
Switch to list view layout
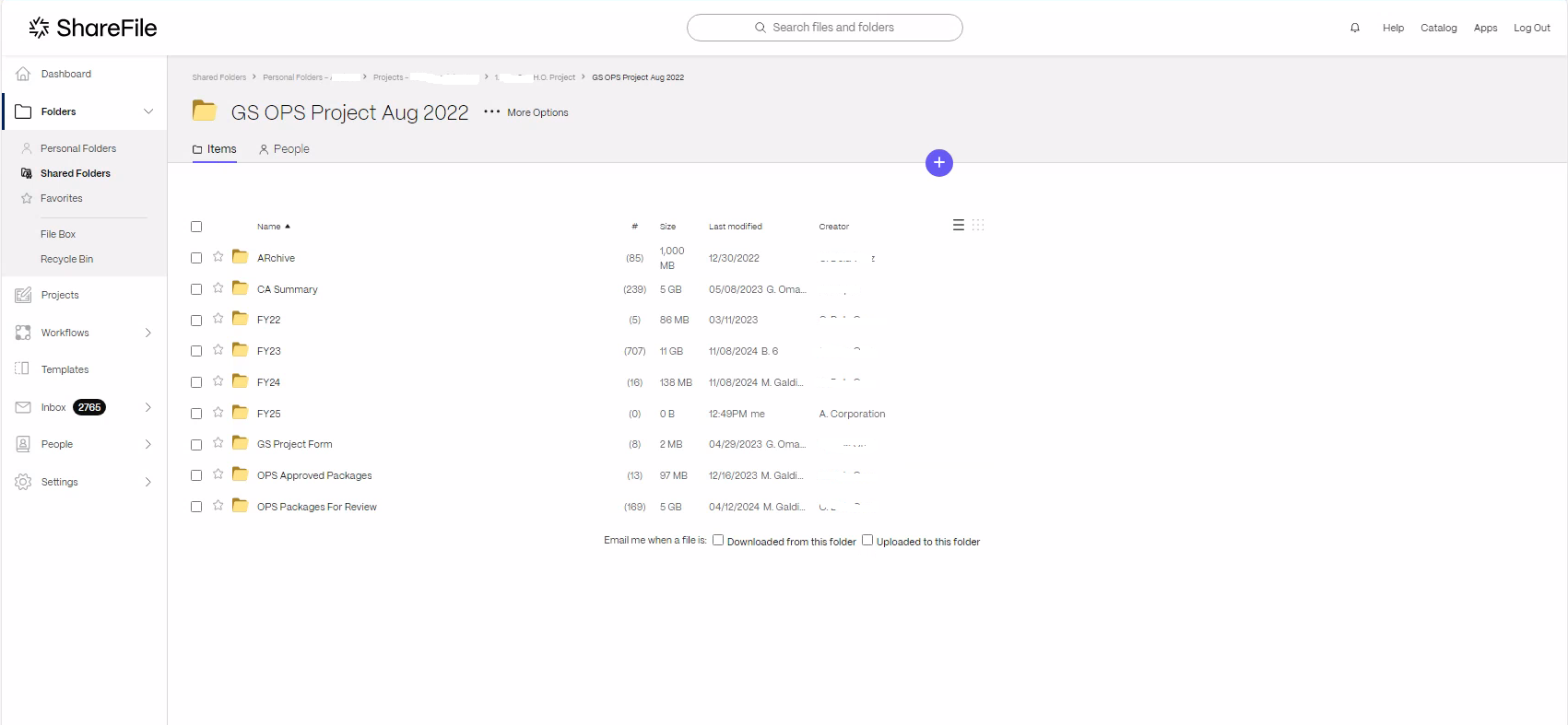[x=959, y=226]
